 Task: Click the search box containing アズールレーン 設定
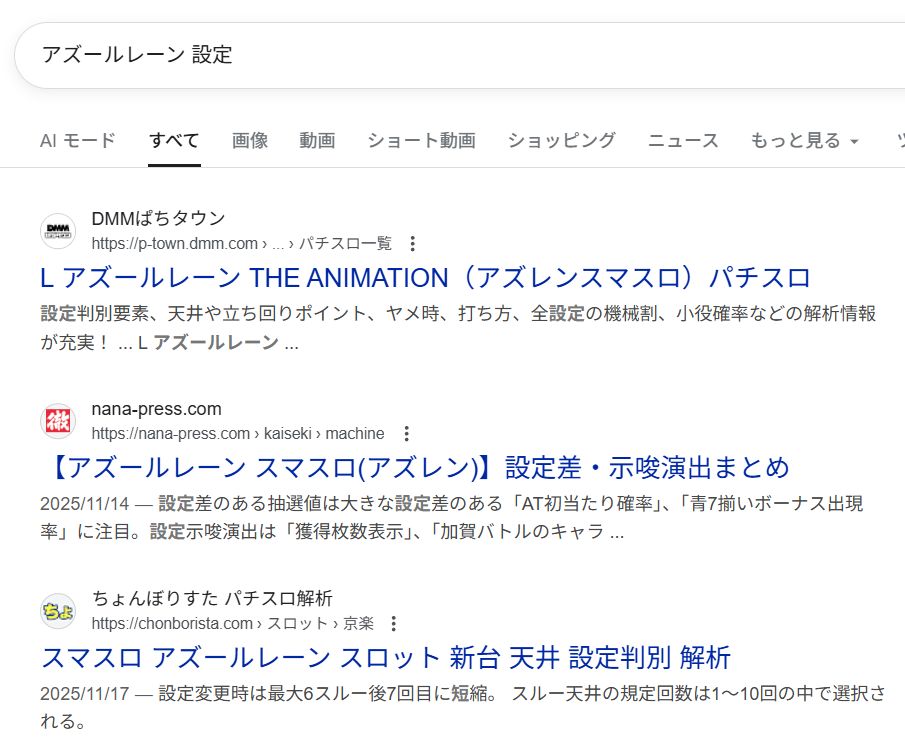point(450,55)
